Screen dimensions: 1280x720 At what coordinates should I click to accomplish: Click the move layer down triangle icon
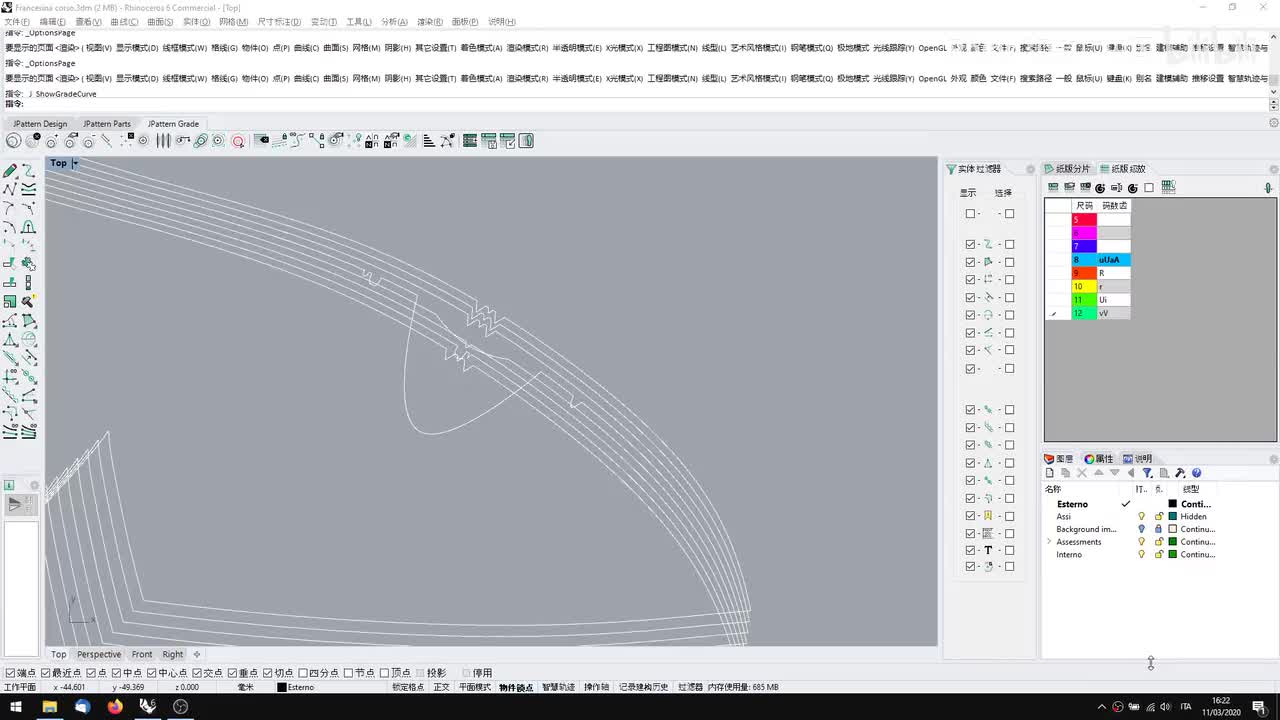pos(1115,473)
